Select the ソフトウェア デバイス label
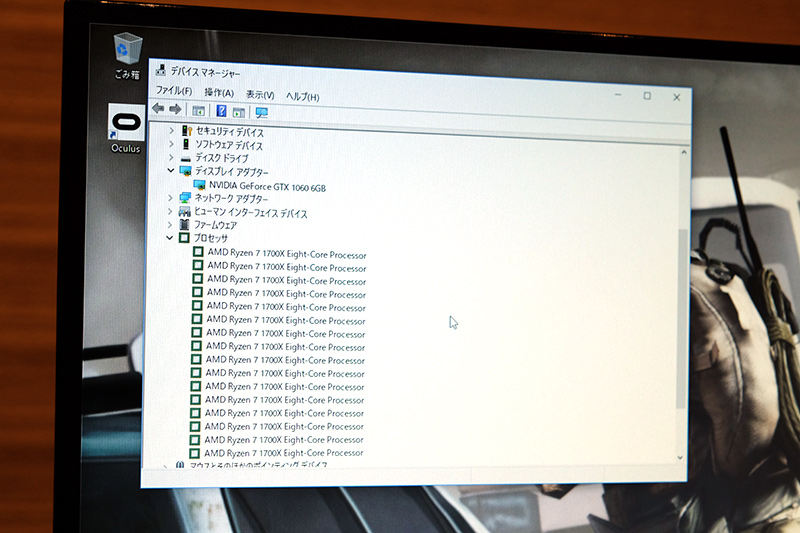This screenshot has height=533, width=800. pos(229,146)
